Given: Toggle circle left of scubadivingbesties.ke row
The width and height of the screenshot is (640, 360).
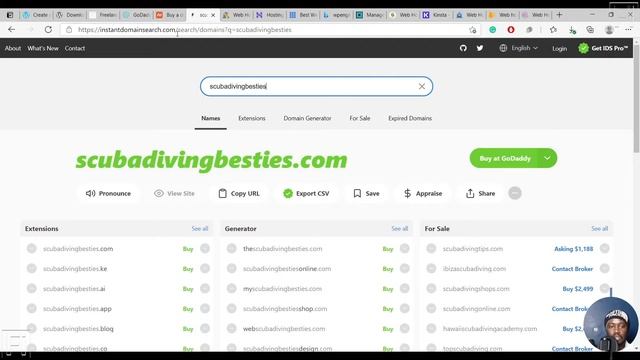Looking at the screenshot, I should click(x=31, y=269).
